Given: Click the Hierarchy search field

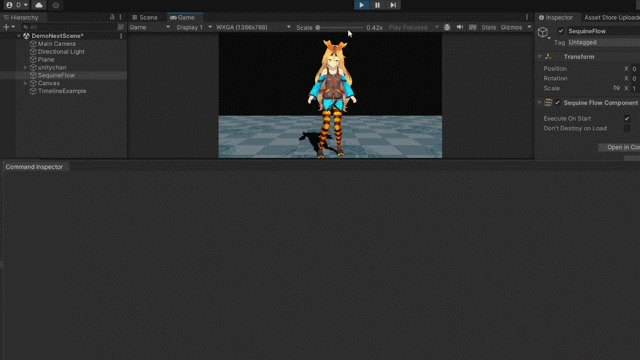Looking at the screenshot, I should point(69,27).
